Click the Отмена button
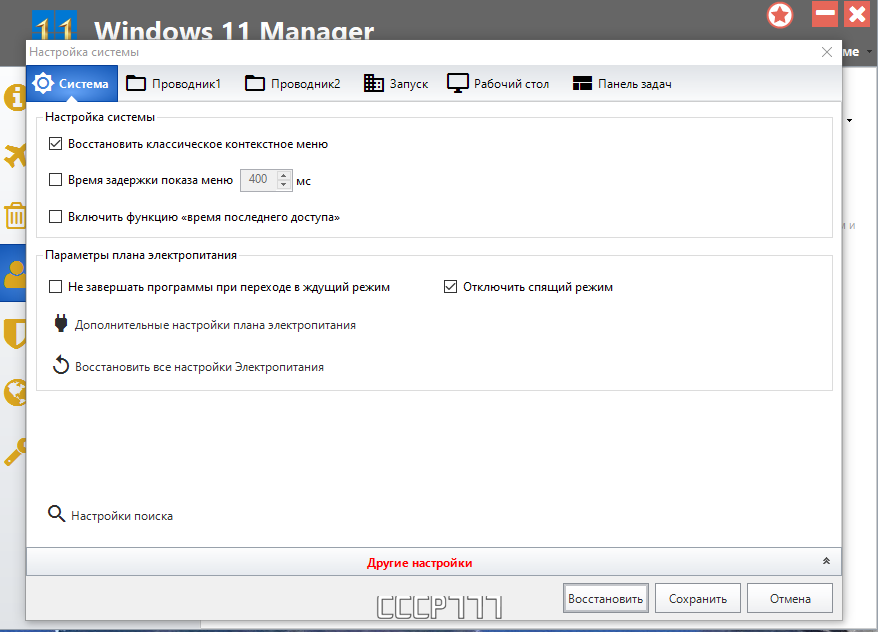The height and width of the screenshot is (632, 878). pos(790,598)
